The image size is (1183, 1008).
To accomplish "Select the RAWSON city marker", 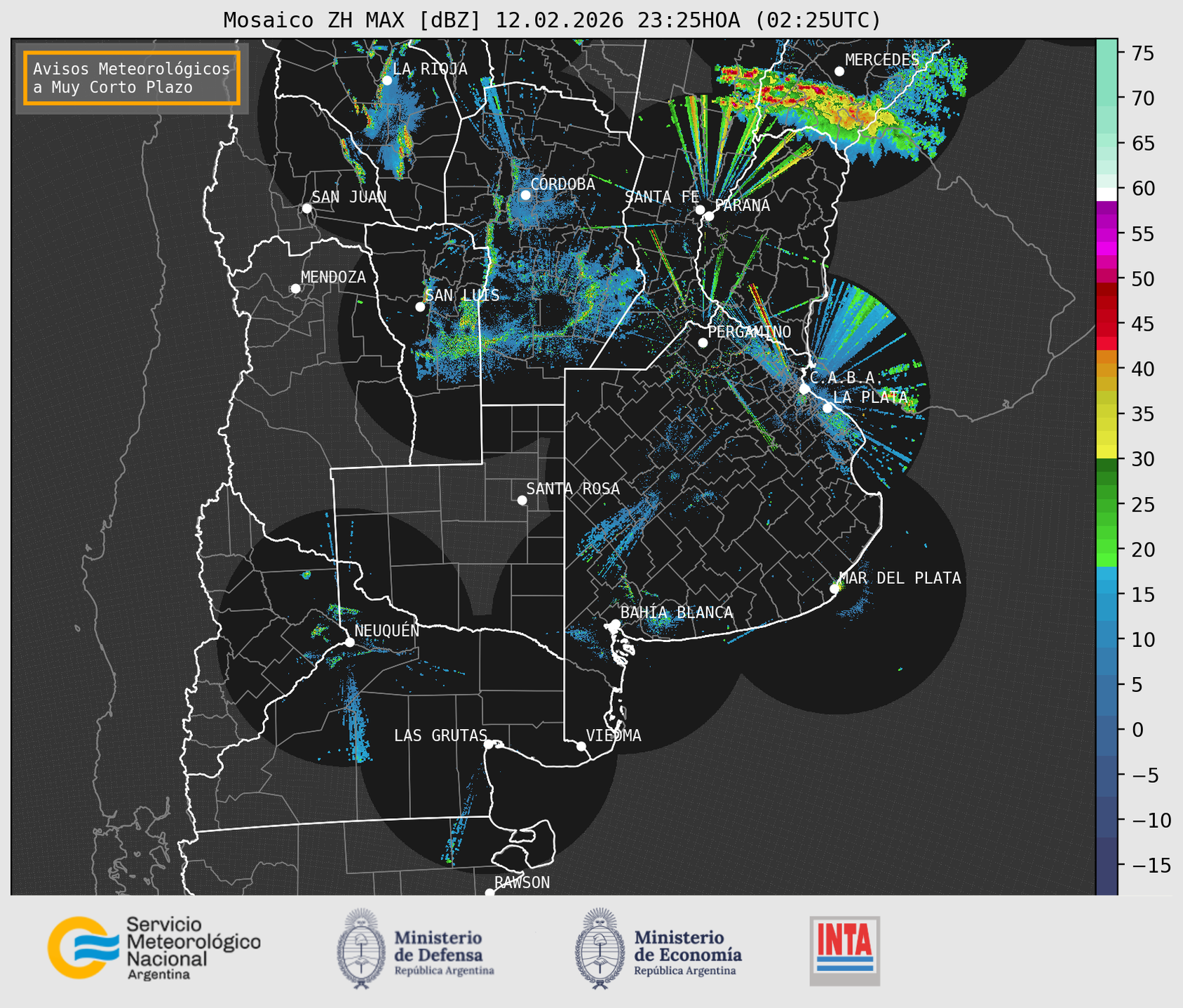I will [x=489, y=893].
